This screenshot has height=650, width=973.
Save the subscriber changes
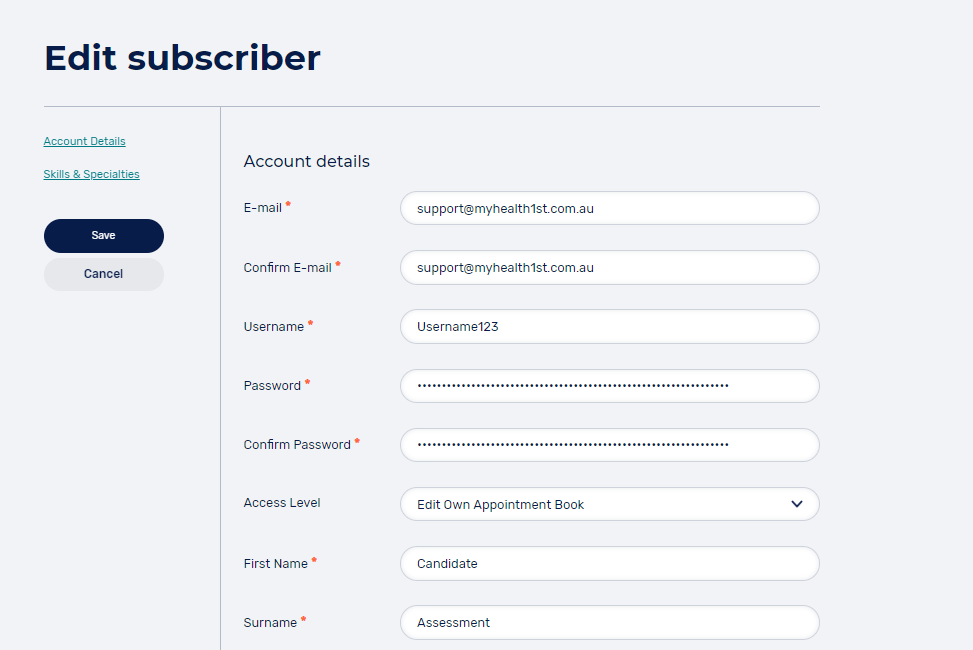click(x=104, y=236)
